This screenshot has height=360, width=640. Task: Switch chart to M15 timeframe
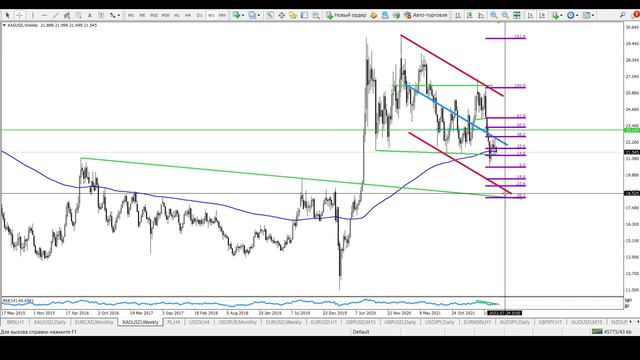153,15
